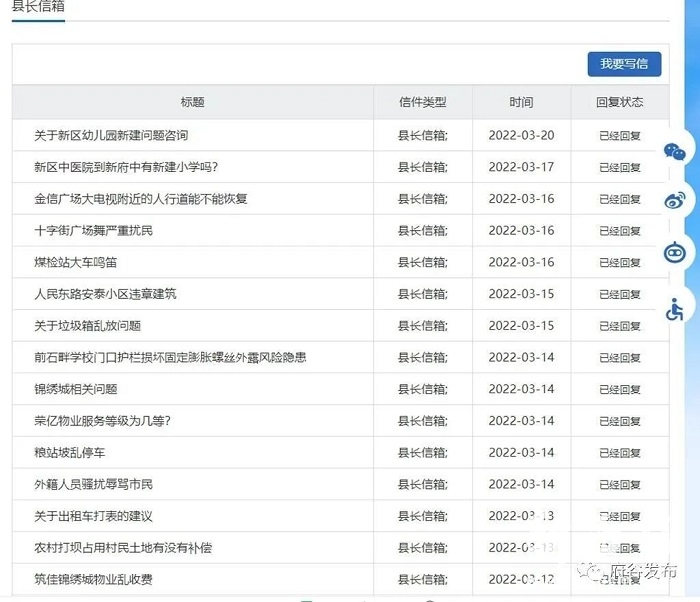Select the 县长信箱 tab heading
Image resolution: width=700 pixels, height=602 pixels.
click(39, 6)
